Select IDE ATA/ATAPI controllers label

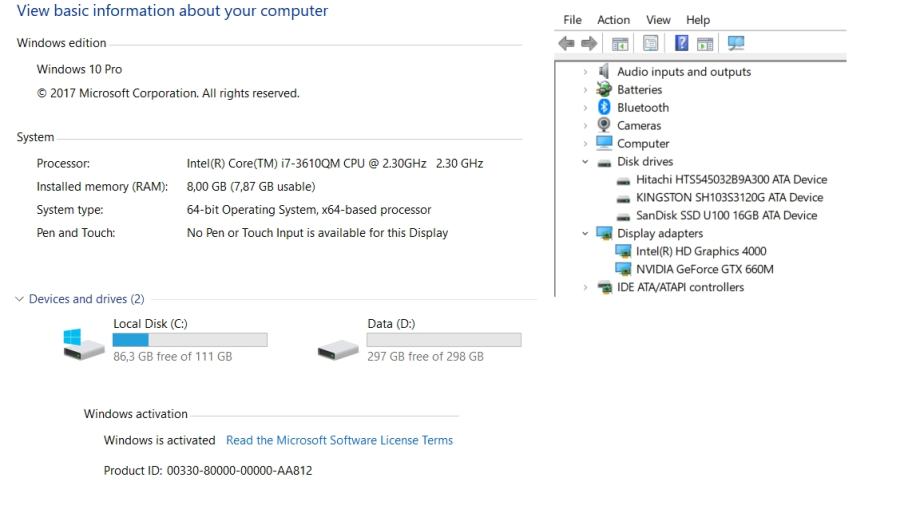coord(680,287)
